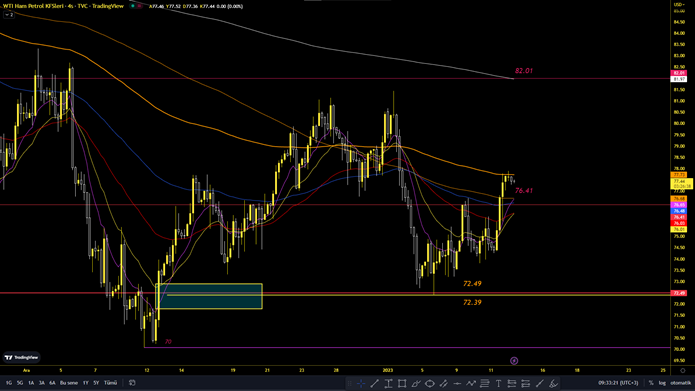Click the TradingView logo link

[x=21, y=357]
